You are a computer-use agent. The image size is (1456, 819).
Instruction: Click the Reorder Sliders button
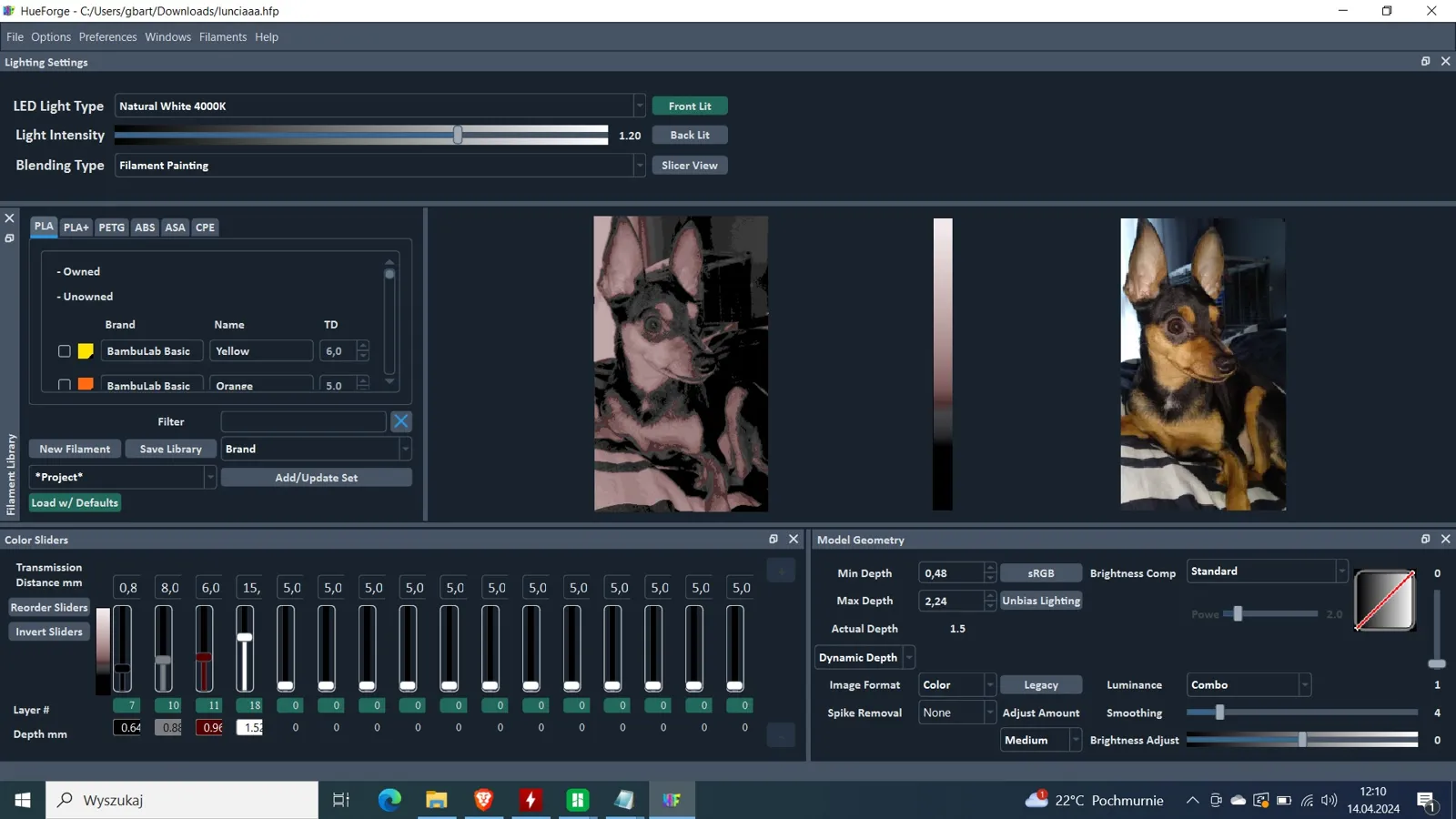click(x=49, y=608)
